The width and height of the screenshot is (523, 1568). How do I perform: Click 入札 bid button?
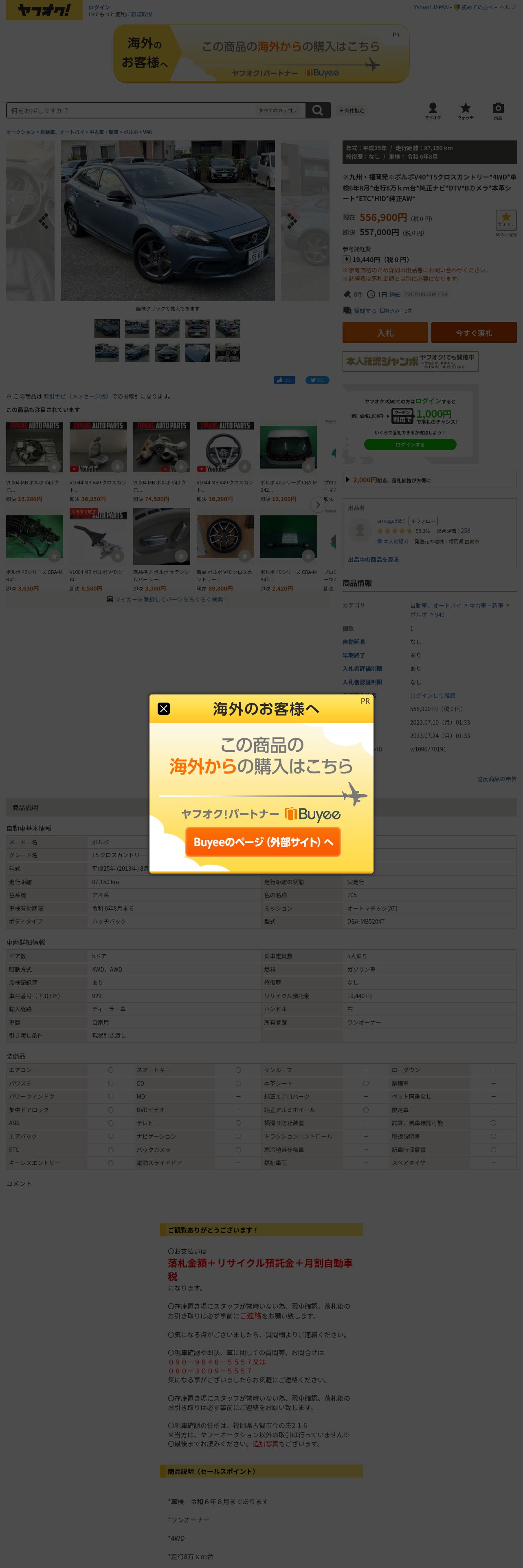[385, 333]
